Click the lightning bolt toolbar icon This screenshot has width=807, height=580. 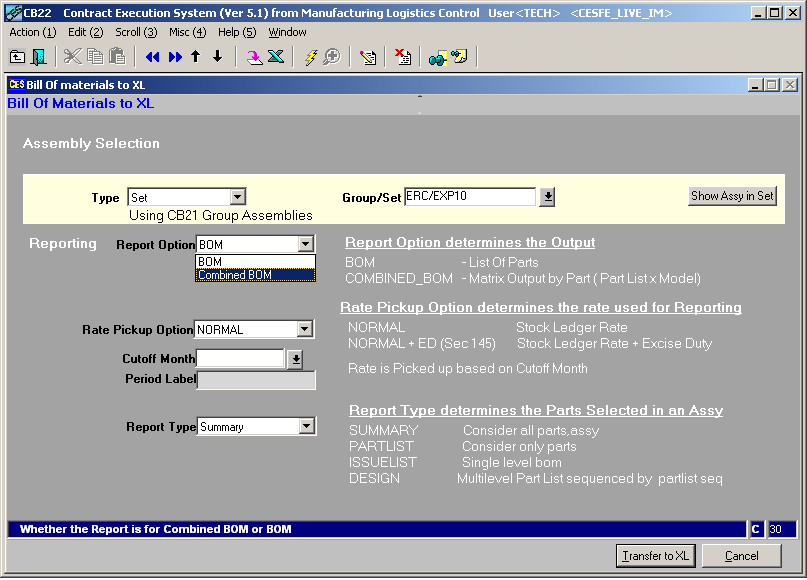[x=310, y=57]
